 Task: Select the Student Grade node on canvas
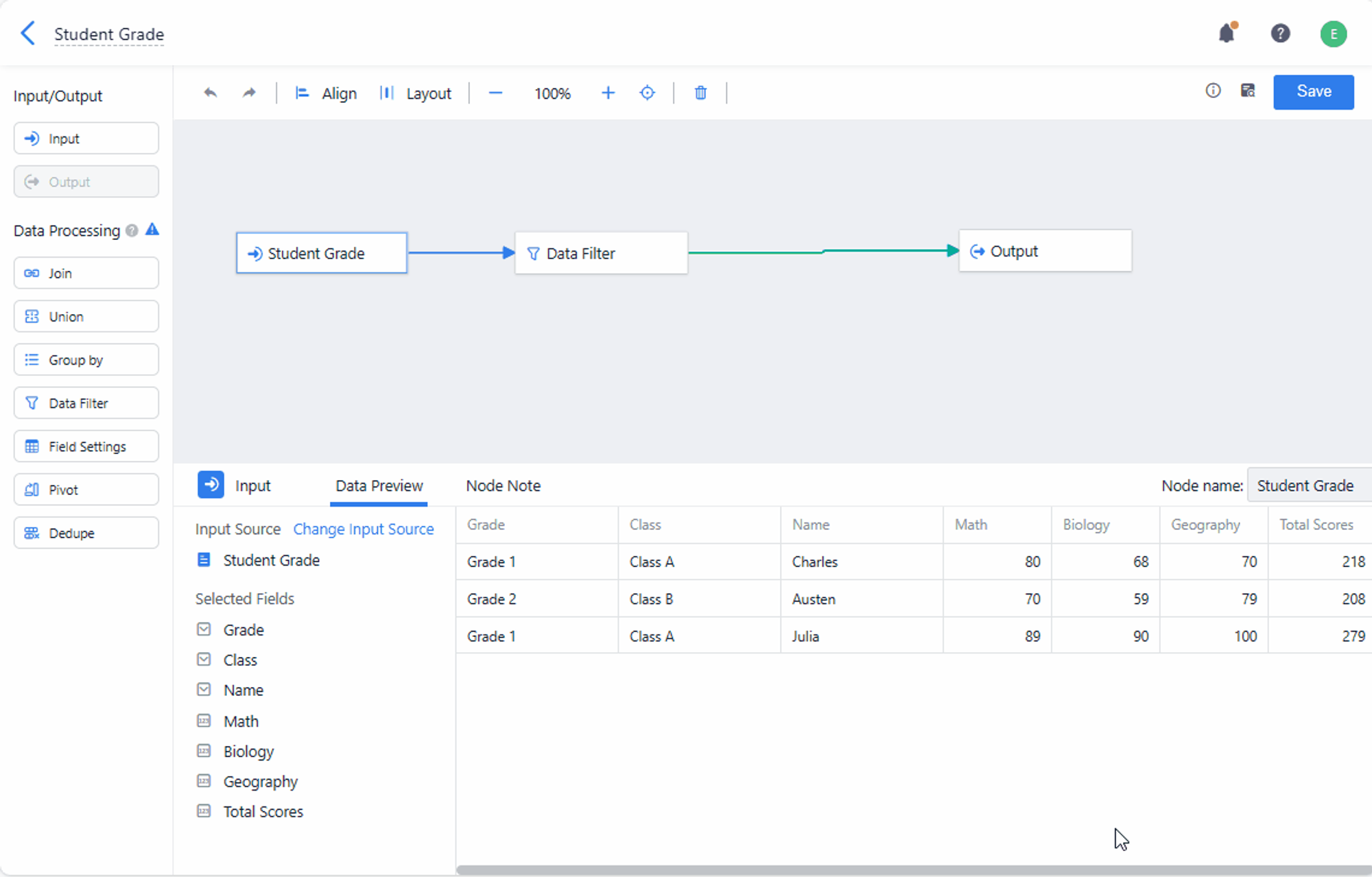tap(322, 253)
